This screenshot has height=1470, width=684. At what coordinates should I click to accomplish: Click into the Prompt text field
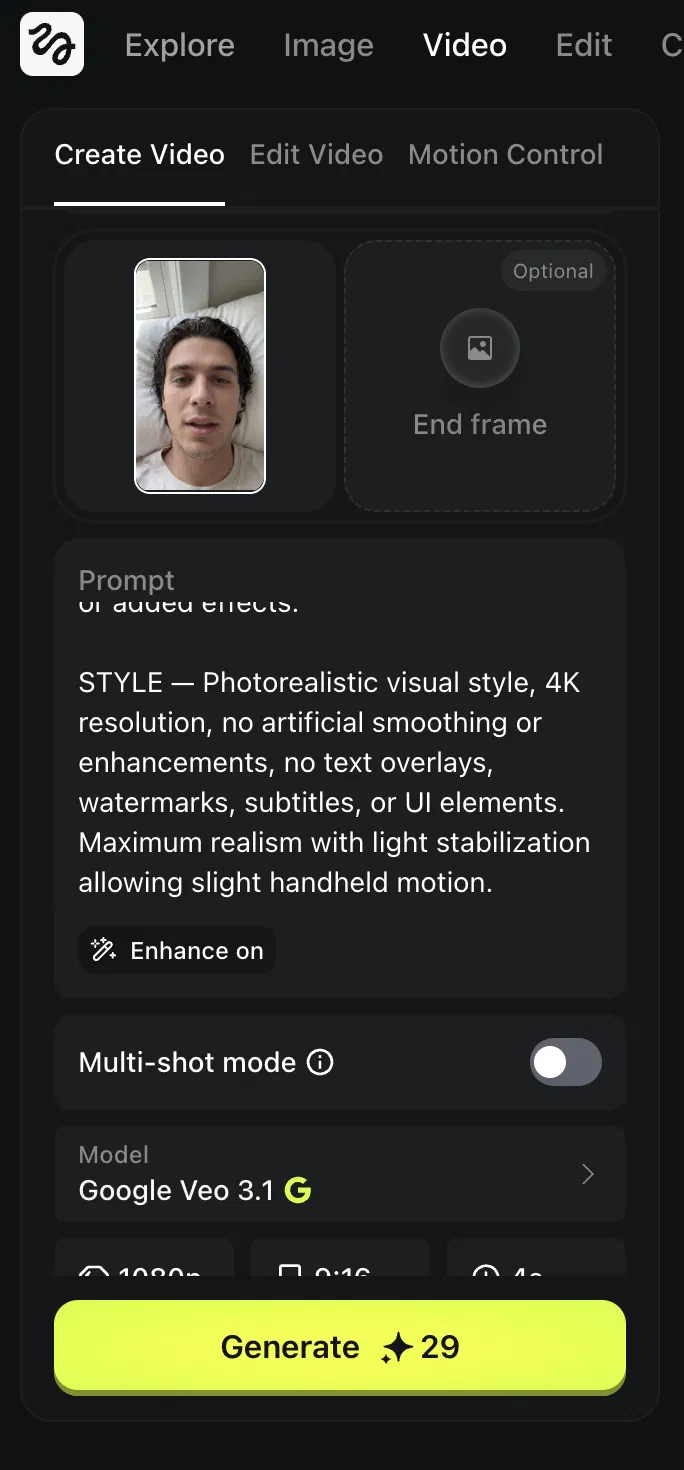[339, 760]
